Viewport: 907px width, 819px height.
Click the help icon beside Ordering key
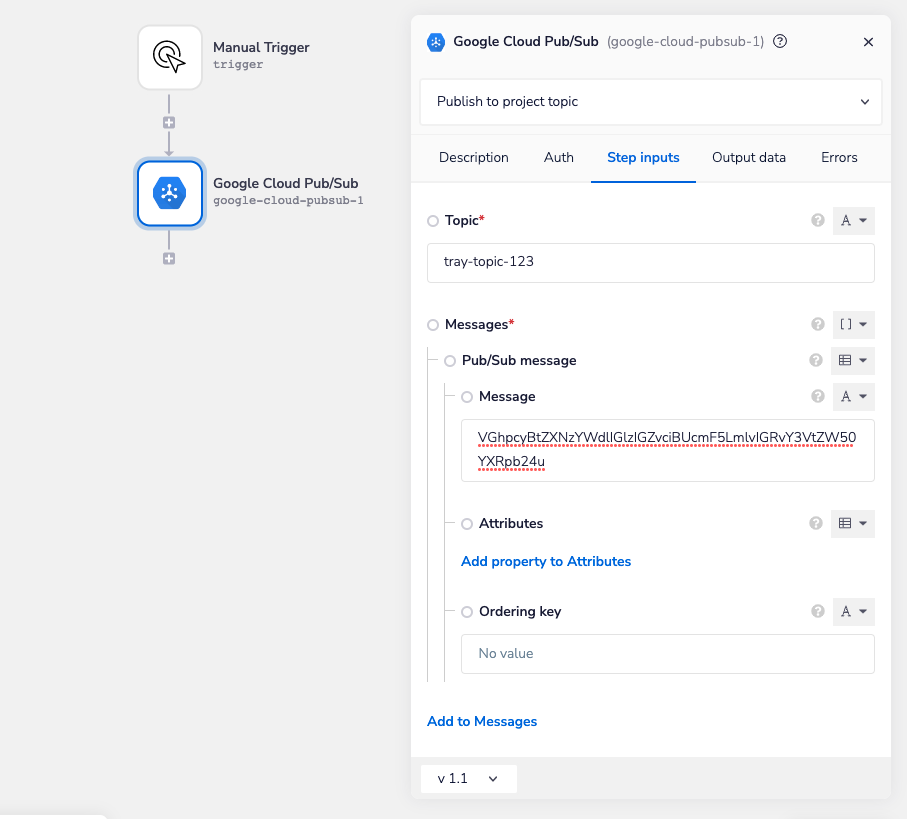coord(816,611)
